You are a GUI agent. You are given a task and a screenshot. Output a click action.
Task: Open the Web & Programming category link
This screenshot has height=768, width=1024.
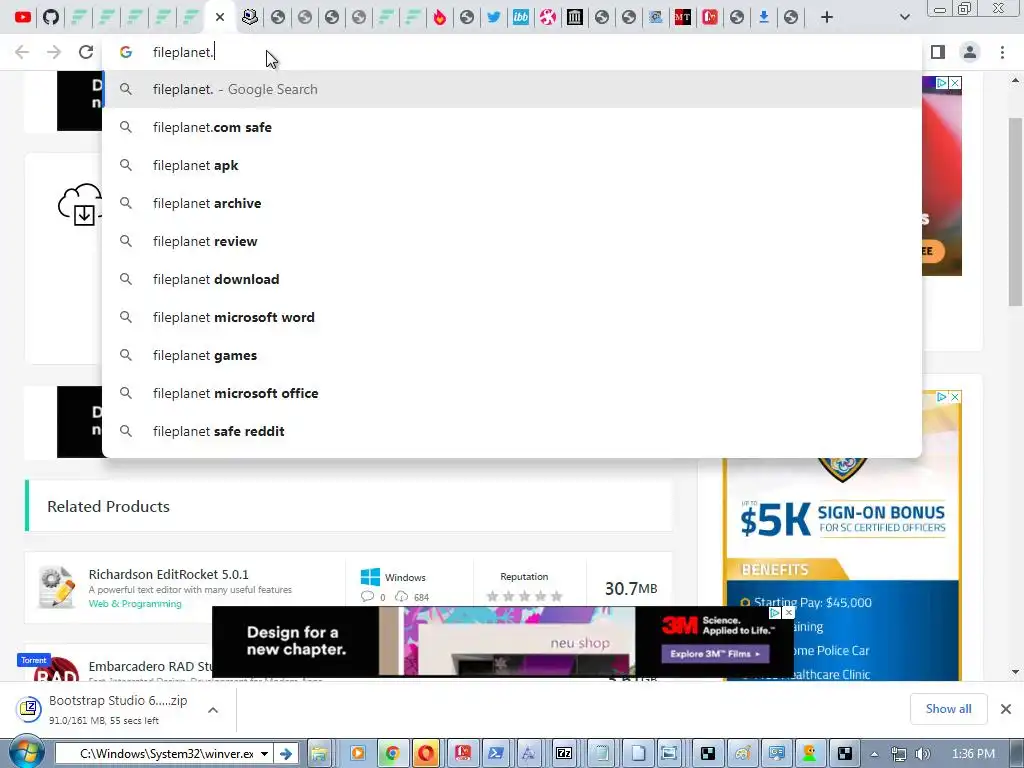point(135,603)
